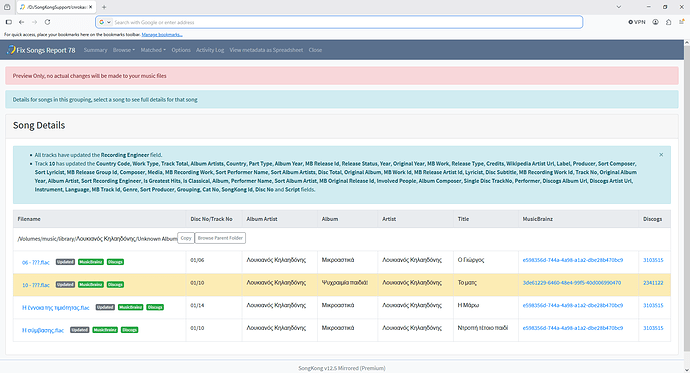Click the page vertical scrollbar

tap(686, 198)
